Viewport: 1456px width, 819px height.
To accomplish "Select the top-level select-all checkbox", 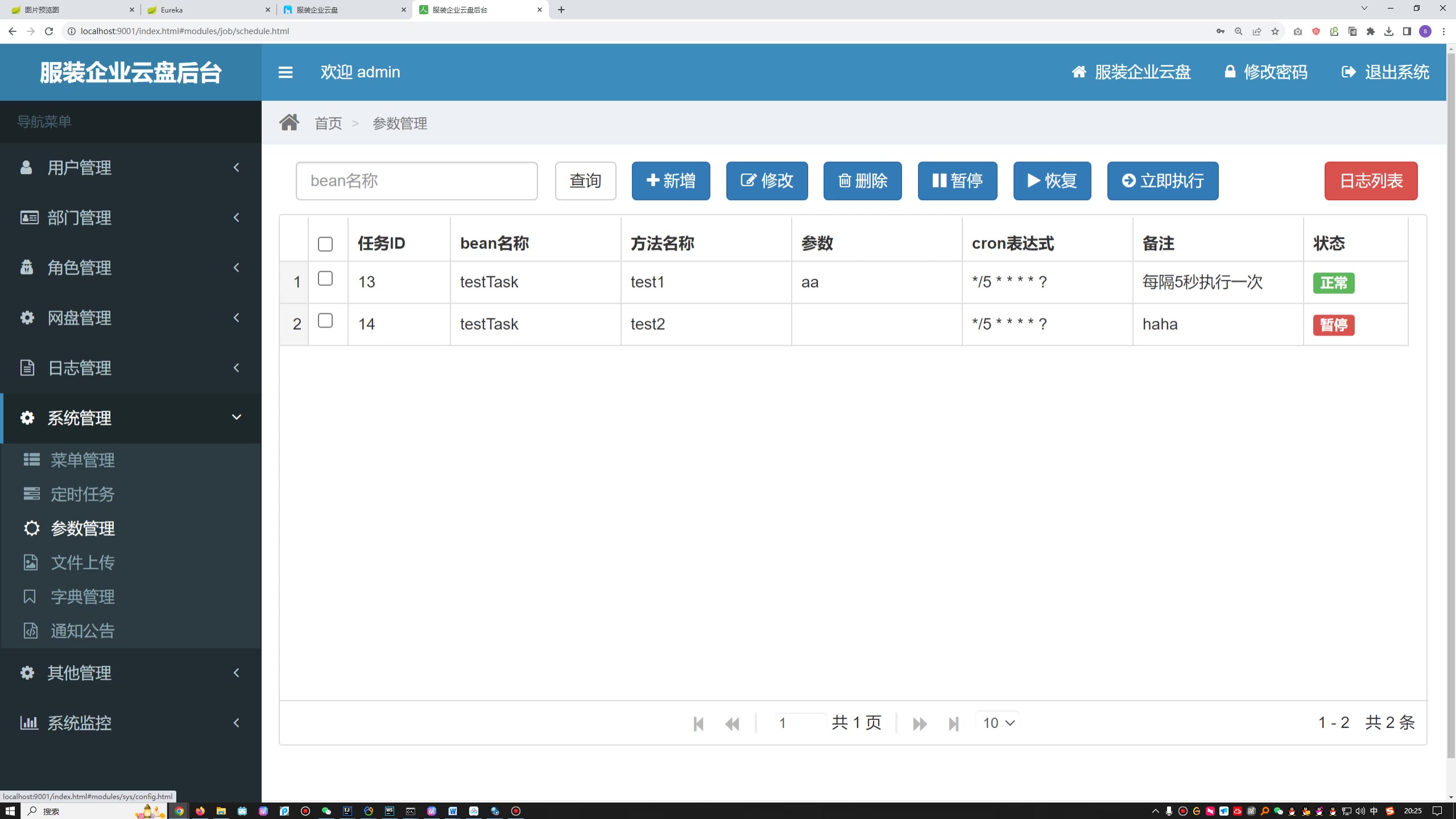I will [x=325, y=244].
